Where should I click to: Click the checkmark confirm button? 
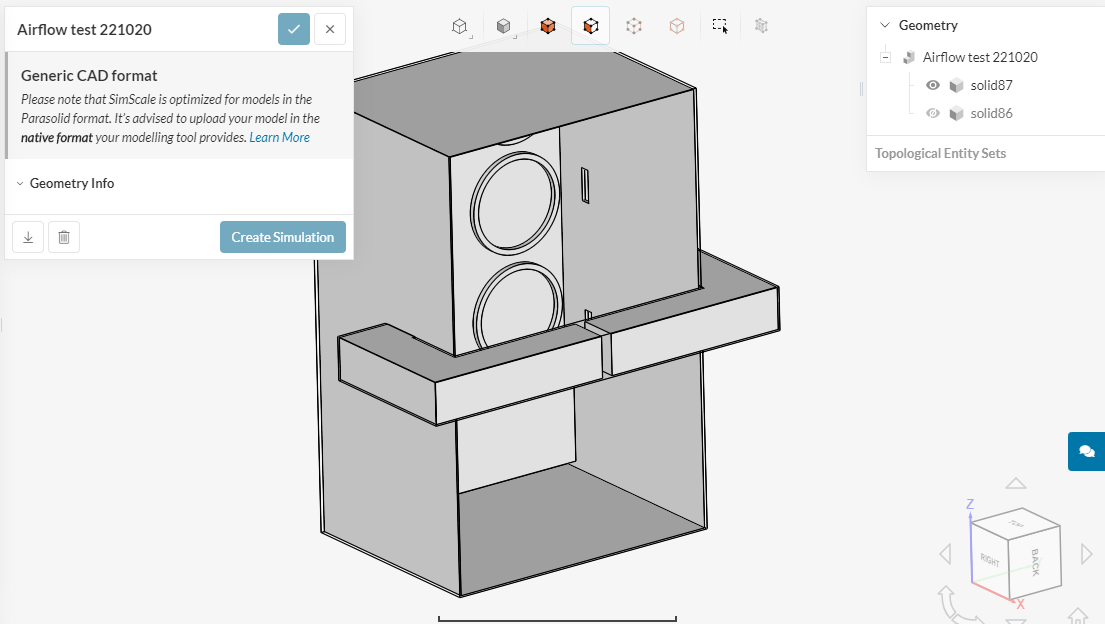pos(294,29)
